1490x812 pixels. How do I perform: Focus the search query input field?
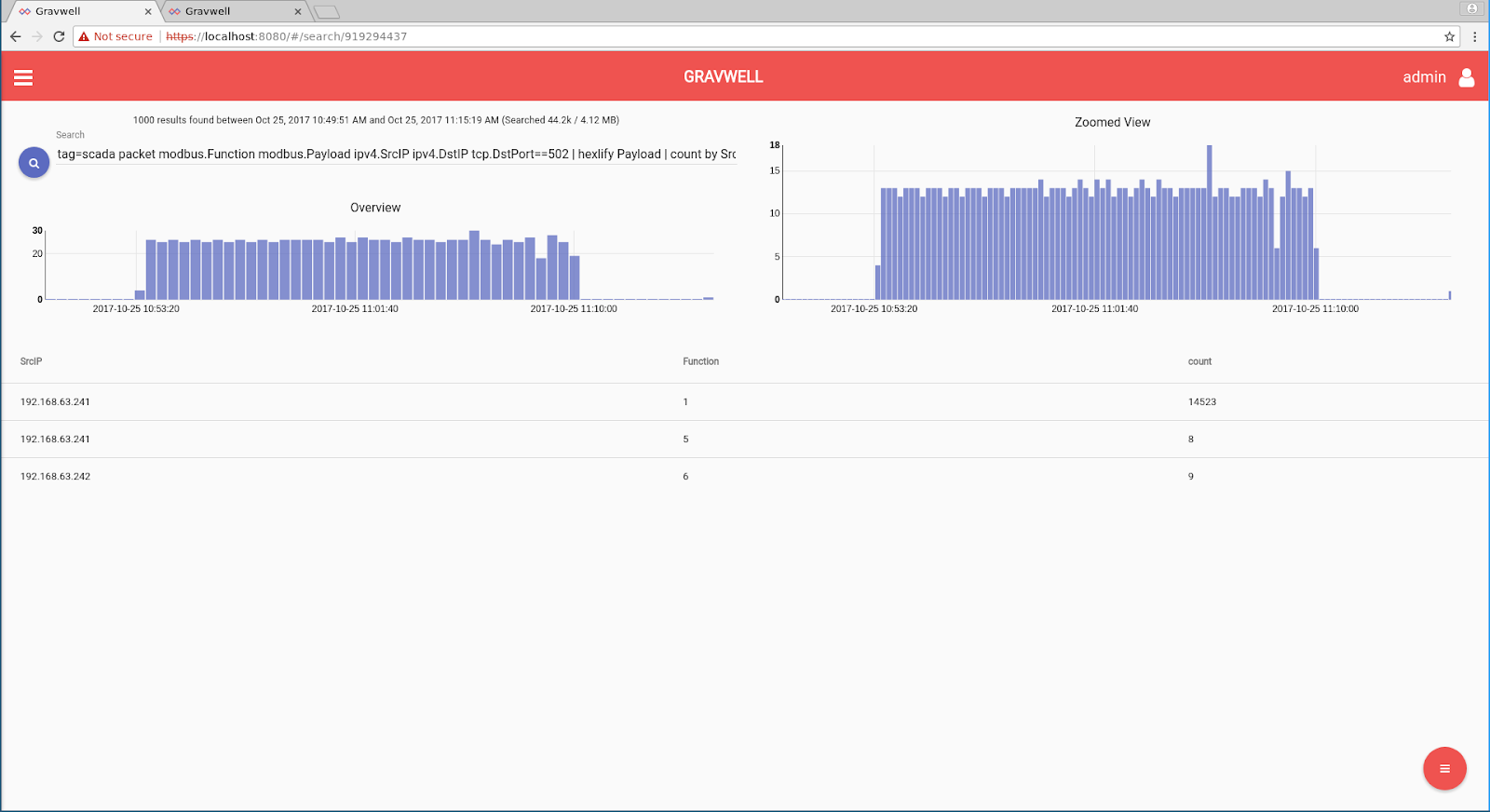pos(397,155)
